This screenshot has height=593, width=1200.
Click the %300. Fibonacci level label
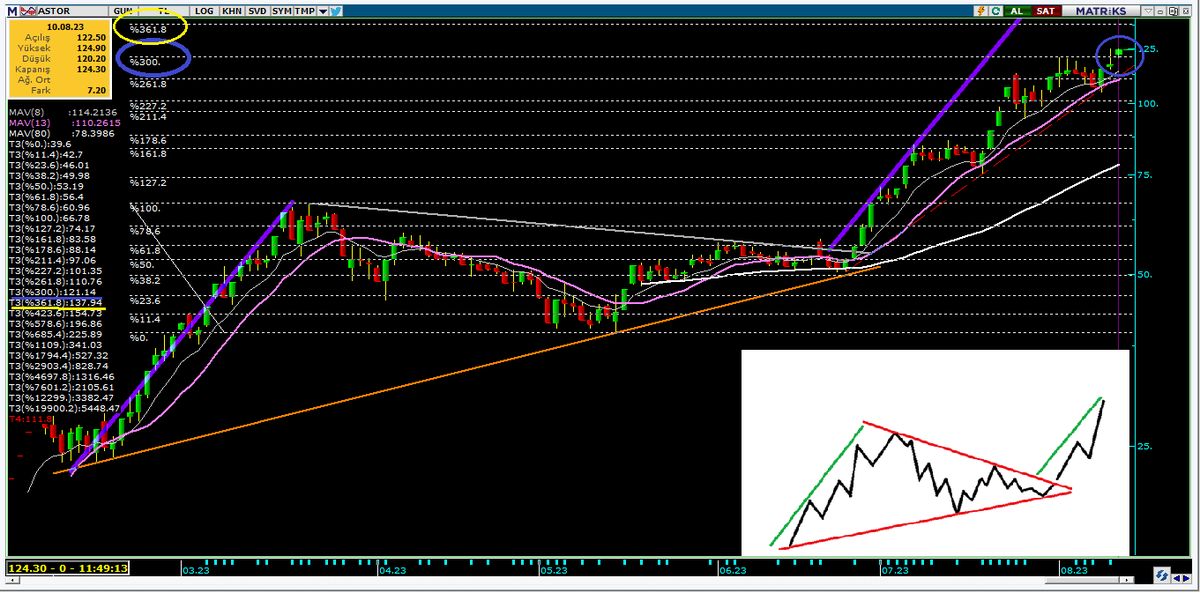pyautogui.click(x=145, y=61)
